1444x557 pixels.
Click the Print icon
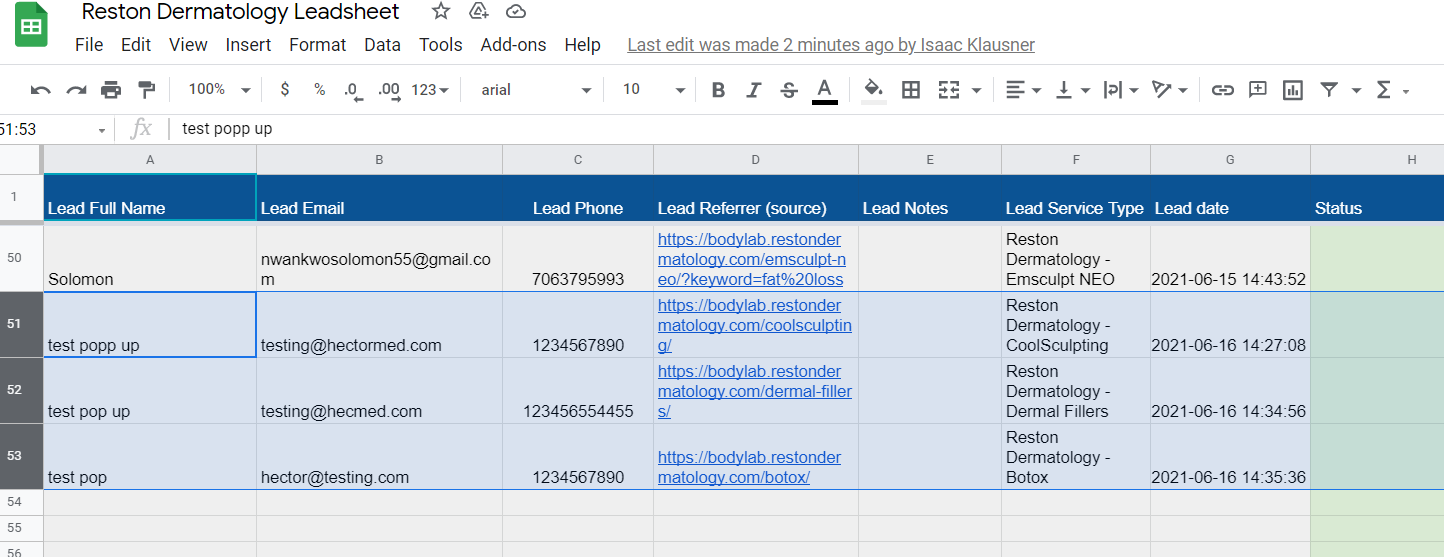point(111,90)
